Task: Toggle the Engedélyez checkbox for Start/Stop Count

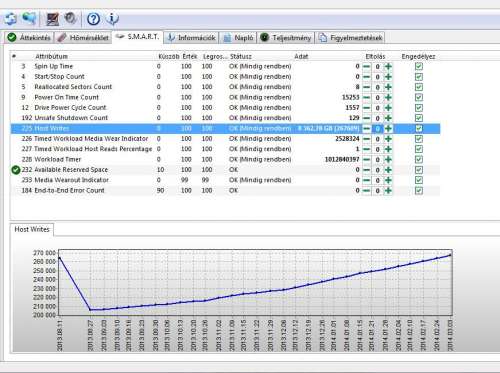Action: (419, 77)
